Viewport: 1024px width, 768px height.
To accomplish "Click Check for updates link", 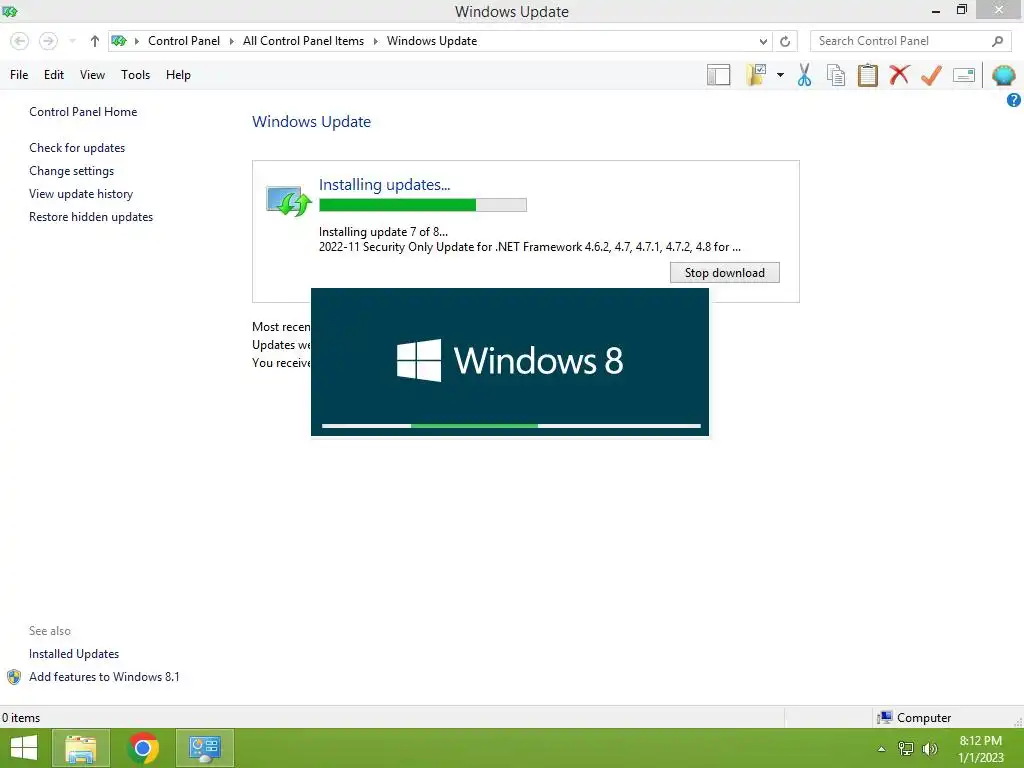I will point(77,148).
